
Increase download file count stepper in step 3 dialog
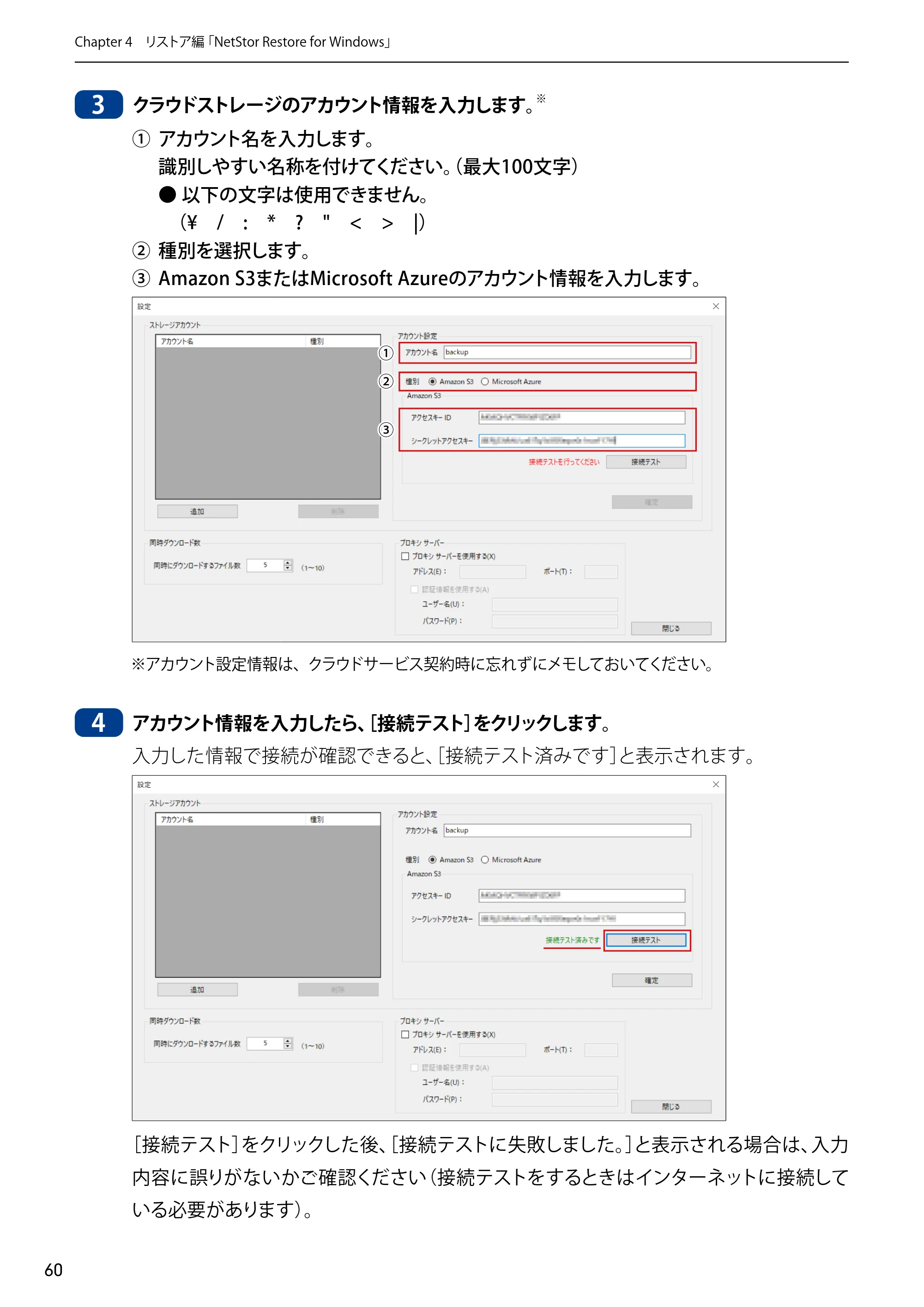point(288,562)
